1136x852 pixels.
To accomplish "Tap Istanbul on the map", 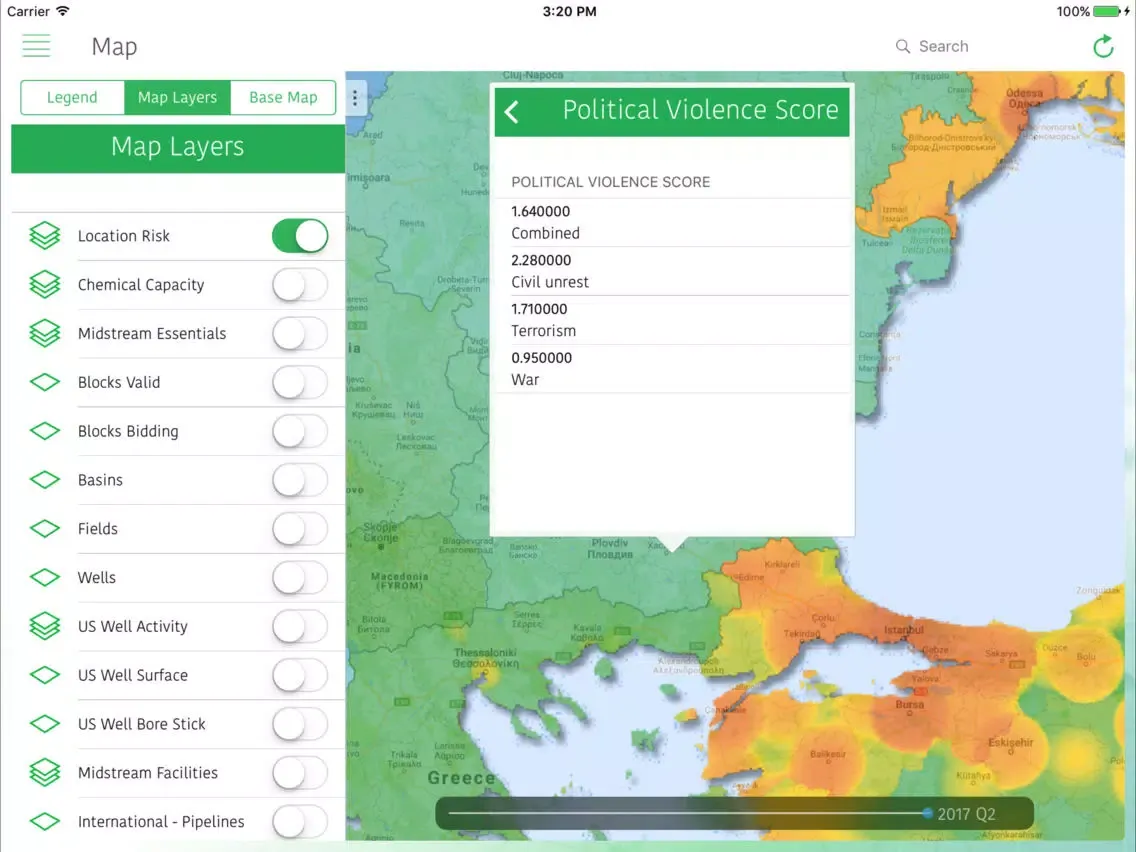I will [x=903, y=630].
